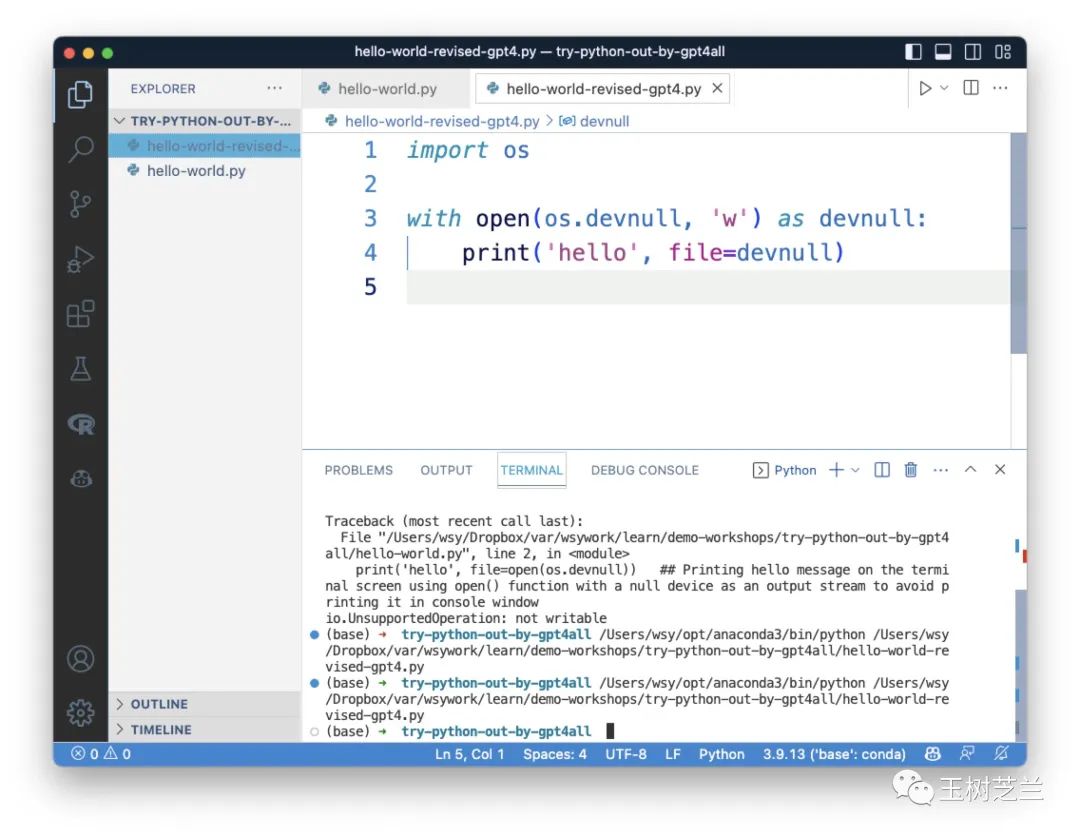Change encoding via UTF-8 status item
The width and height of the screenshot is (1080, 837).
[625, 754]
